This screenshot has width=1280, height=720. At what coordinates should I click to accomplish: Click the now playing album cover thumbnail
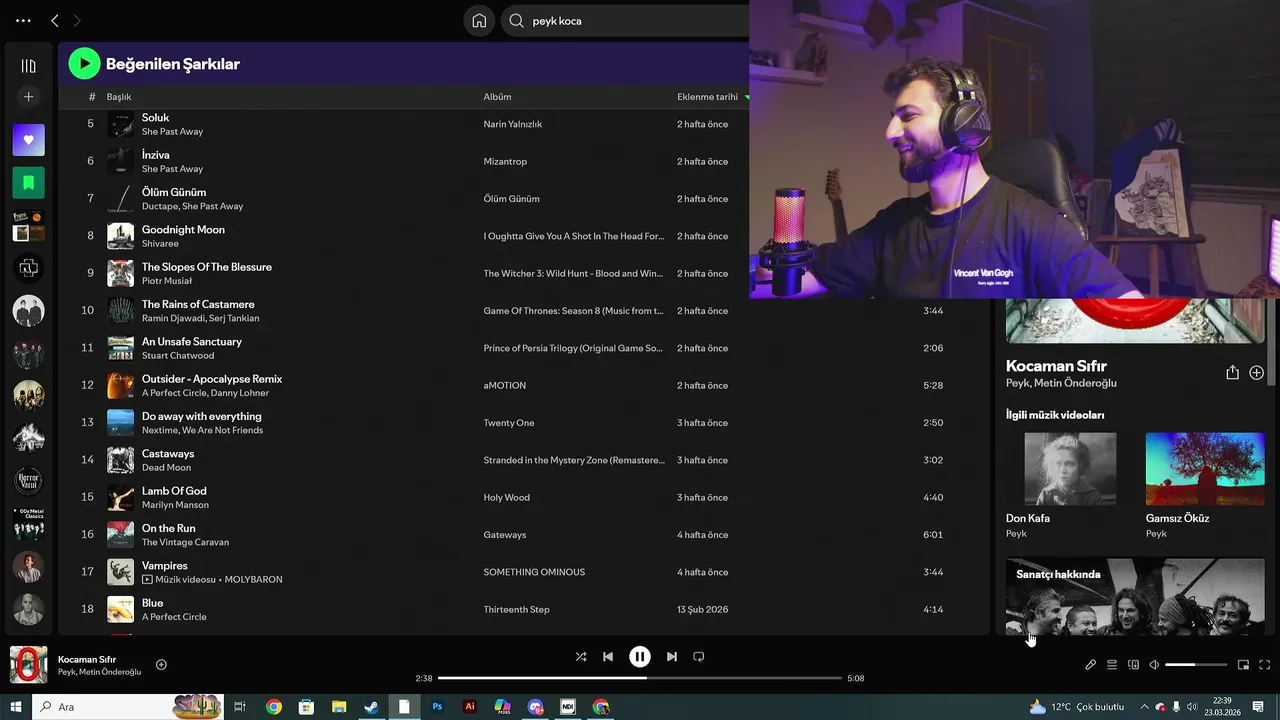[x=28, y=665]
